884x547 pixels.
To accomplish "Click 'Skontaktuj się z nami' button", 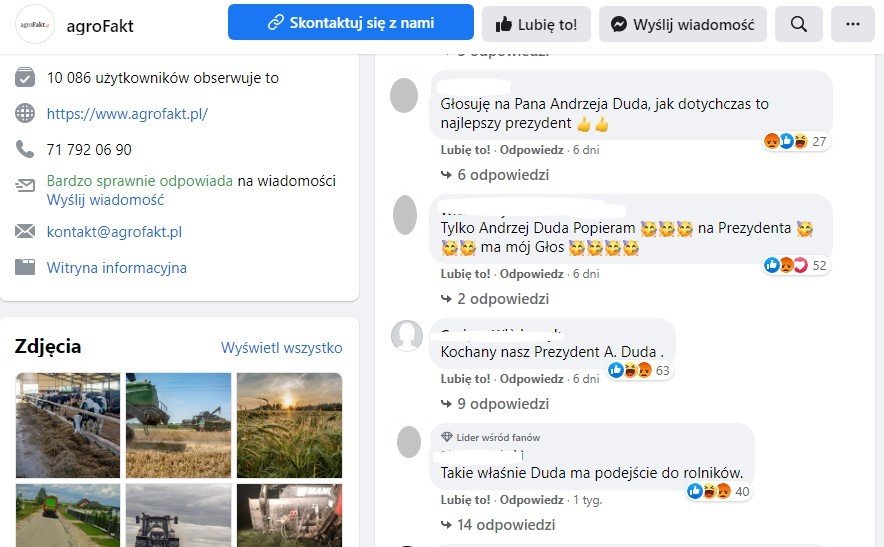I will [351, 23].
